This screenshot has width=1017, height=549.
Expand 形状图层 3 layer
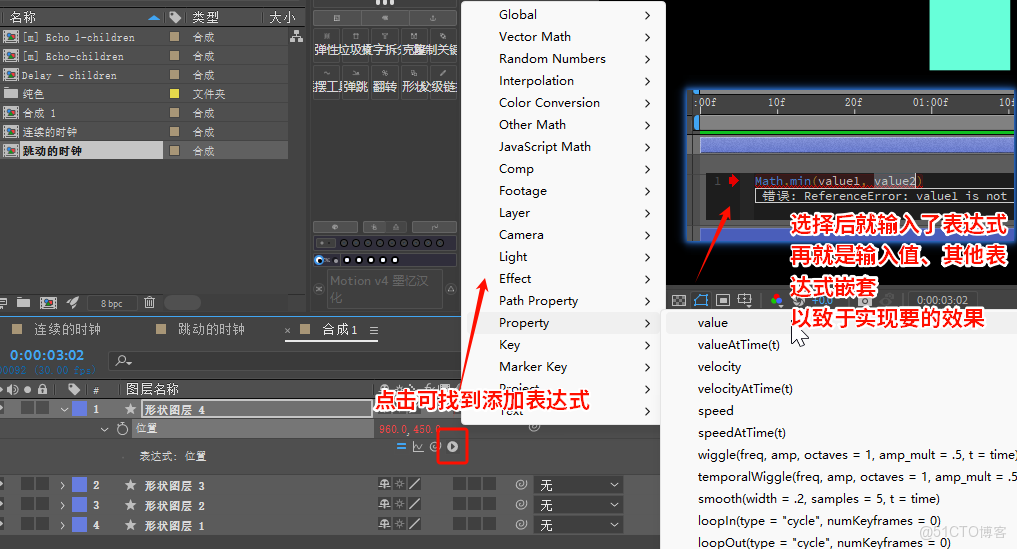click(x=62, y=485)
